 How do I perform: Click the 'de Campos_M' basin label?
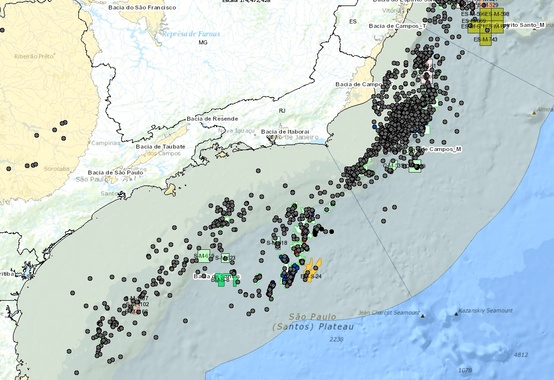(442, 149)
